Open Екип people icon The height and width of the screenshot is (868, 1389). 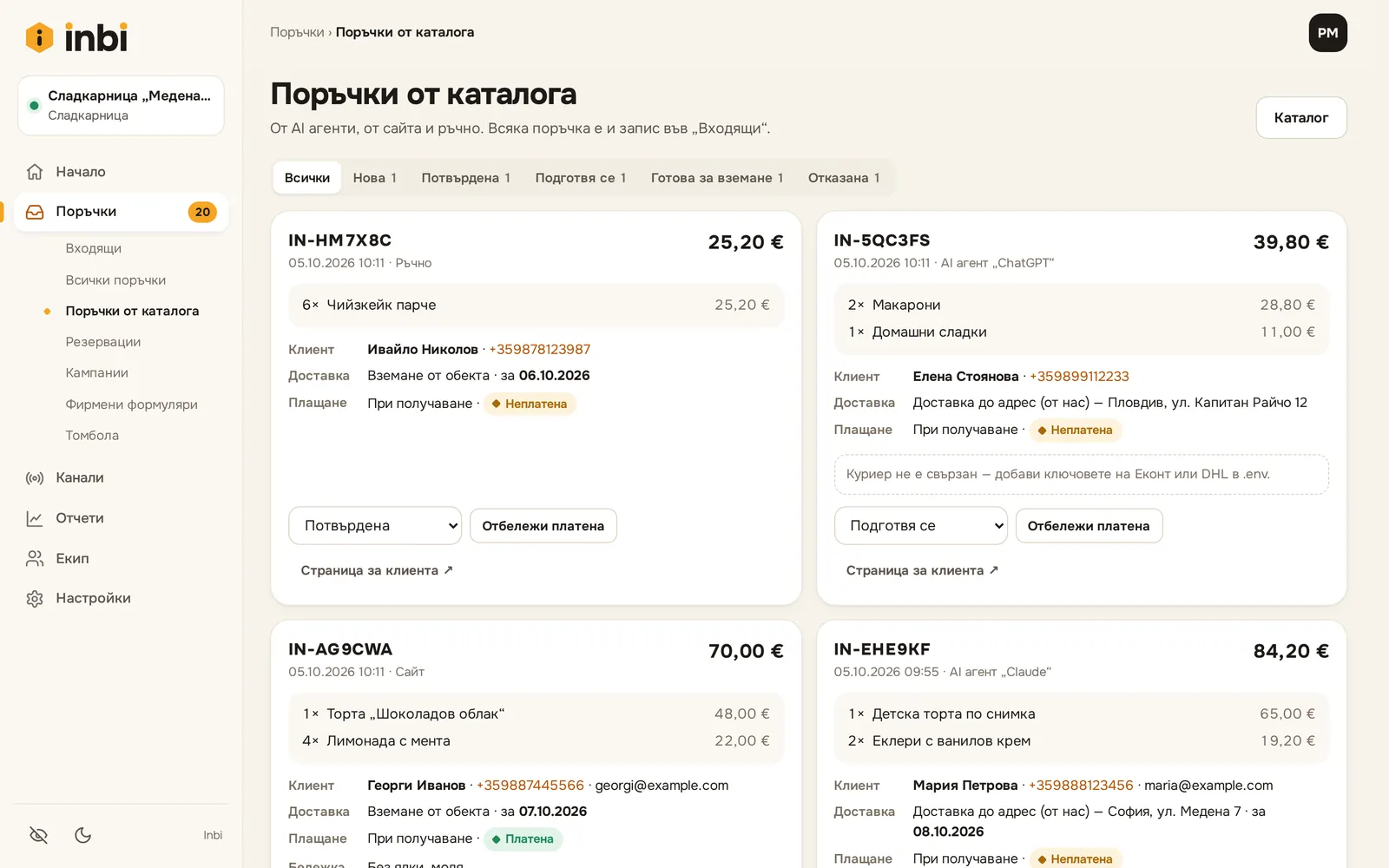coord(35,558)
